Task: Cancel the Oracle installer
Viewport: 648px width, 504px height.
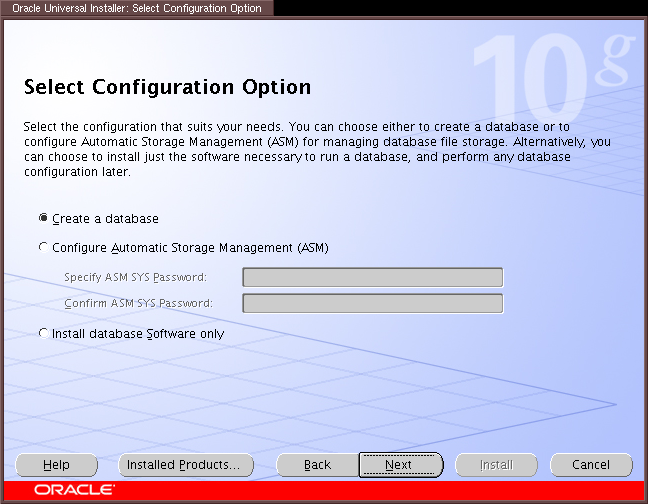Action: [590, 465]
